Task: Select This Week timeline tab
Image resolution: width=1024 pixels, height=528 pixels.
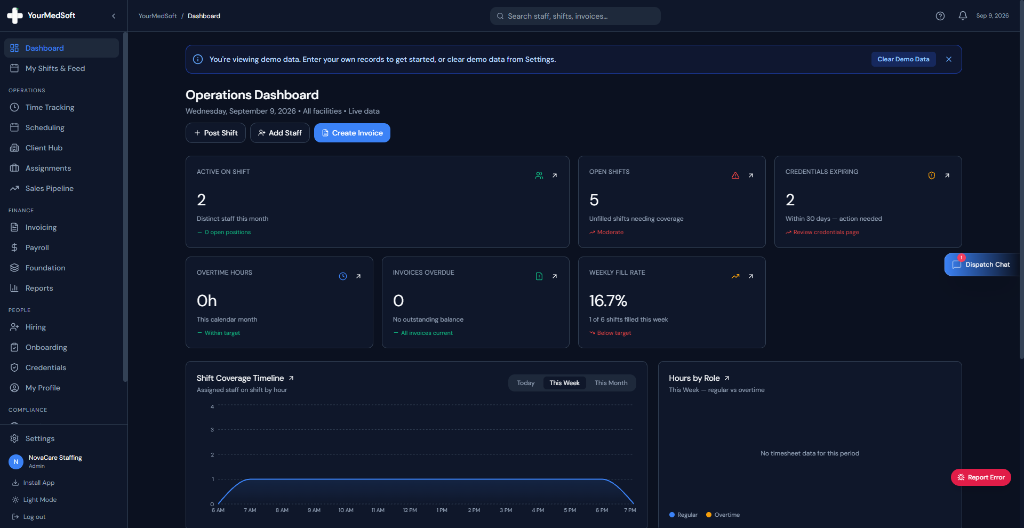Action: (x=564, y=383)
